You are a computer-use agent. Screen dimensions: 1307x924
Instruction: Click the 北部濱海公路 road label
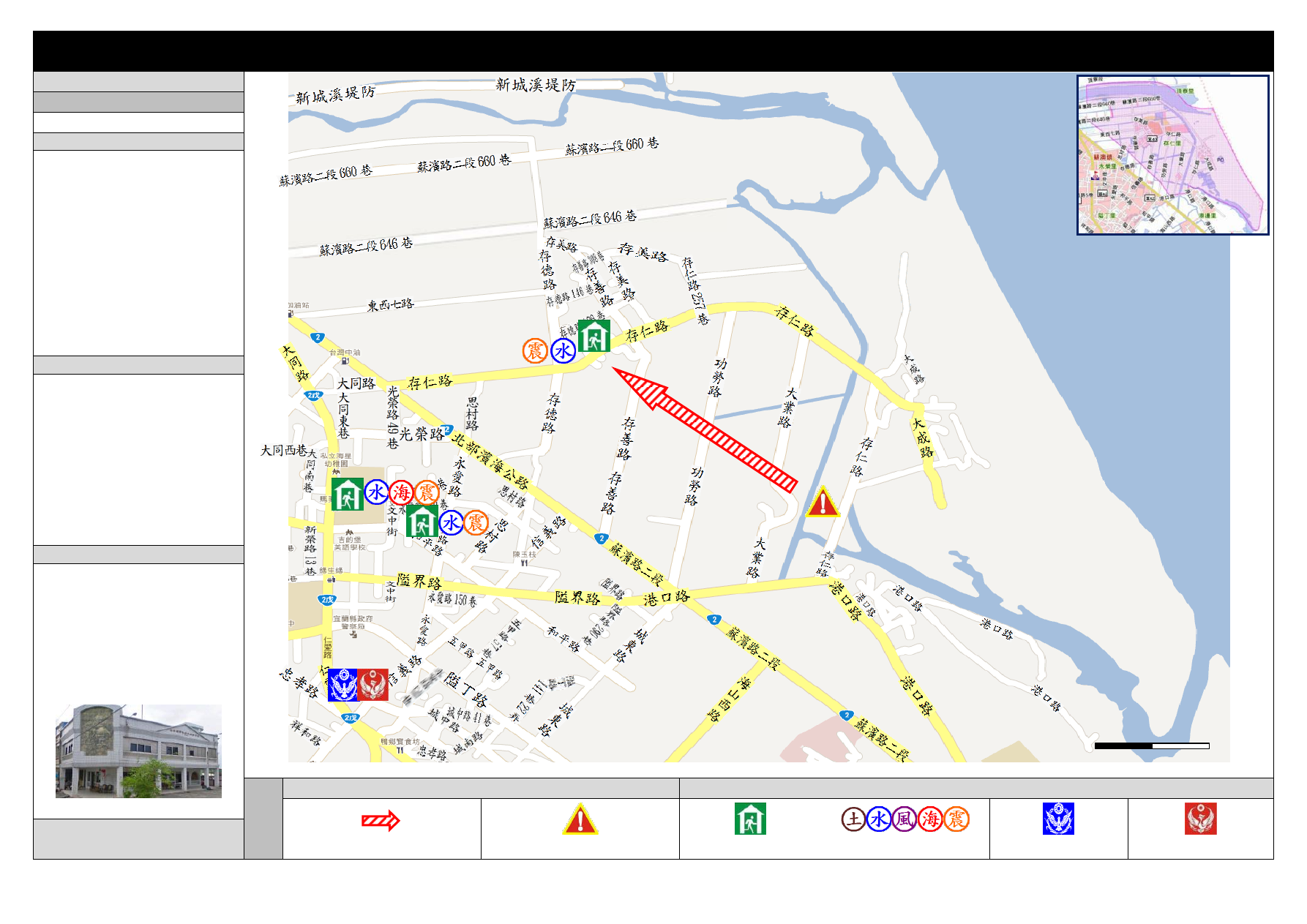click(x=490, y=461)
